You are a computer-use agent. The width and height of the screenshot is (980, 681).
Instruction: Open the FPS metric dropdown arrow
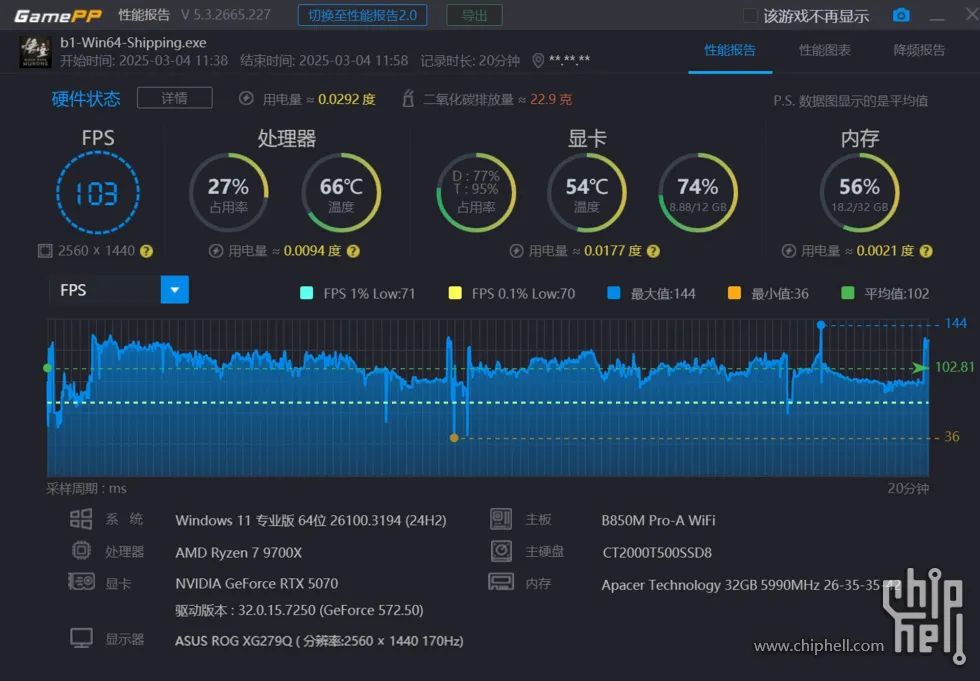[175, 290]
